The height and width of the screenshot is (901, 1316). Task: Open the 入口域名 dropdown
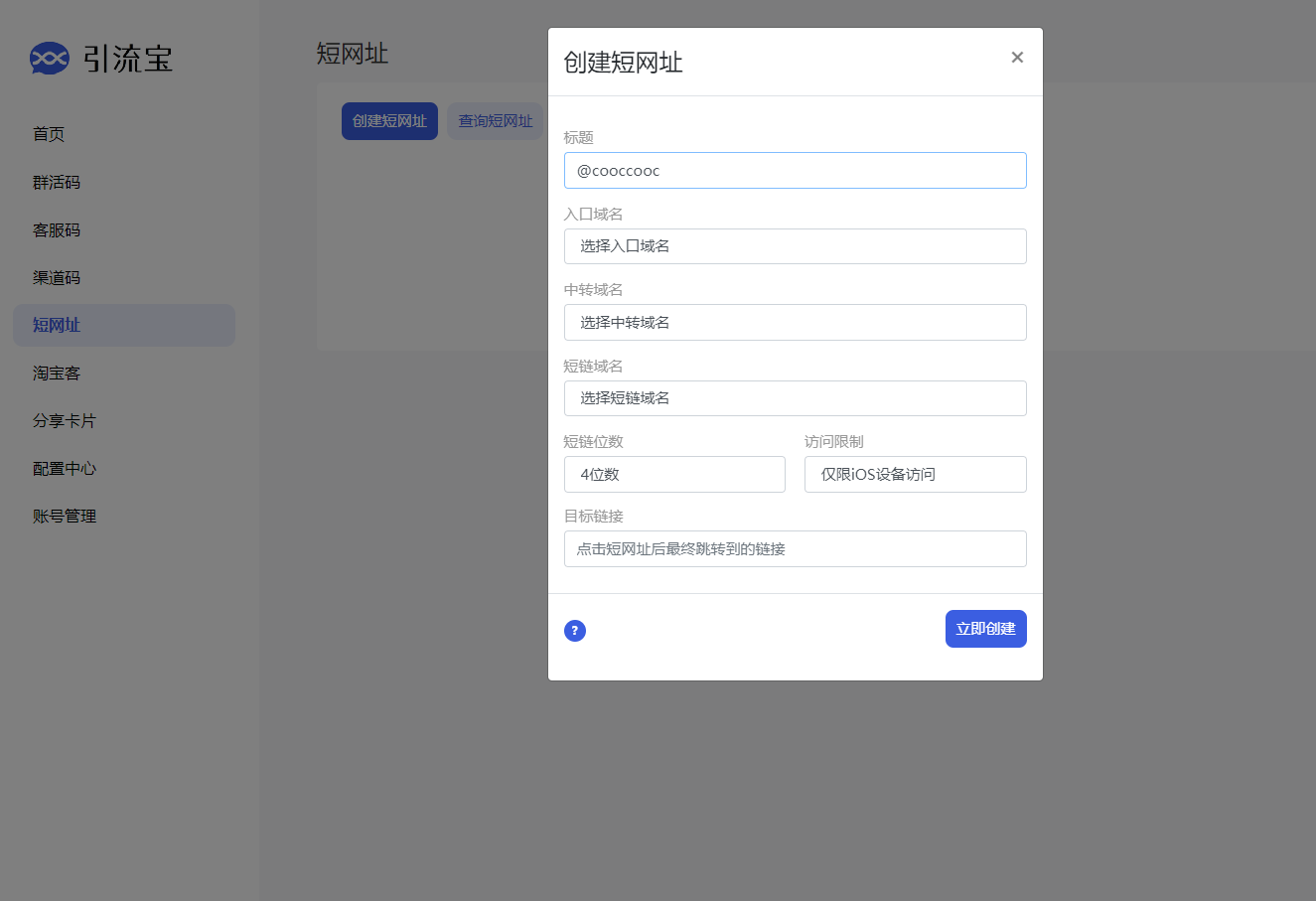[796, 246]
